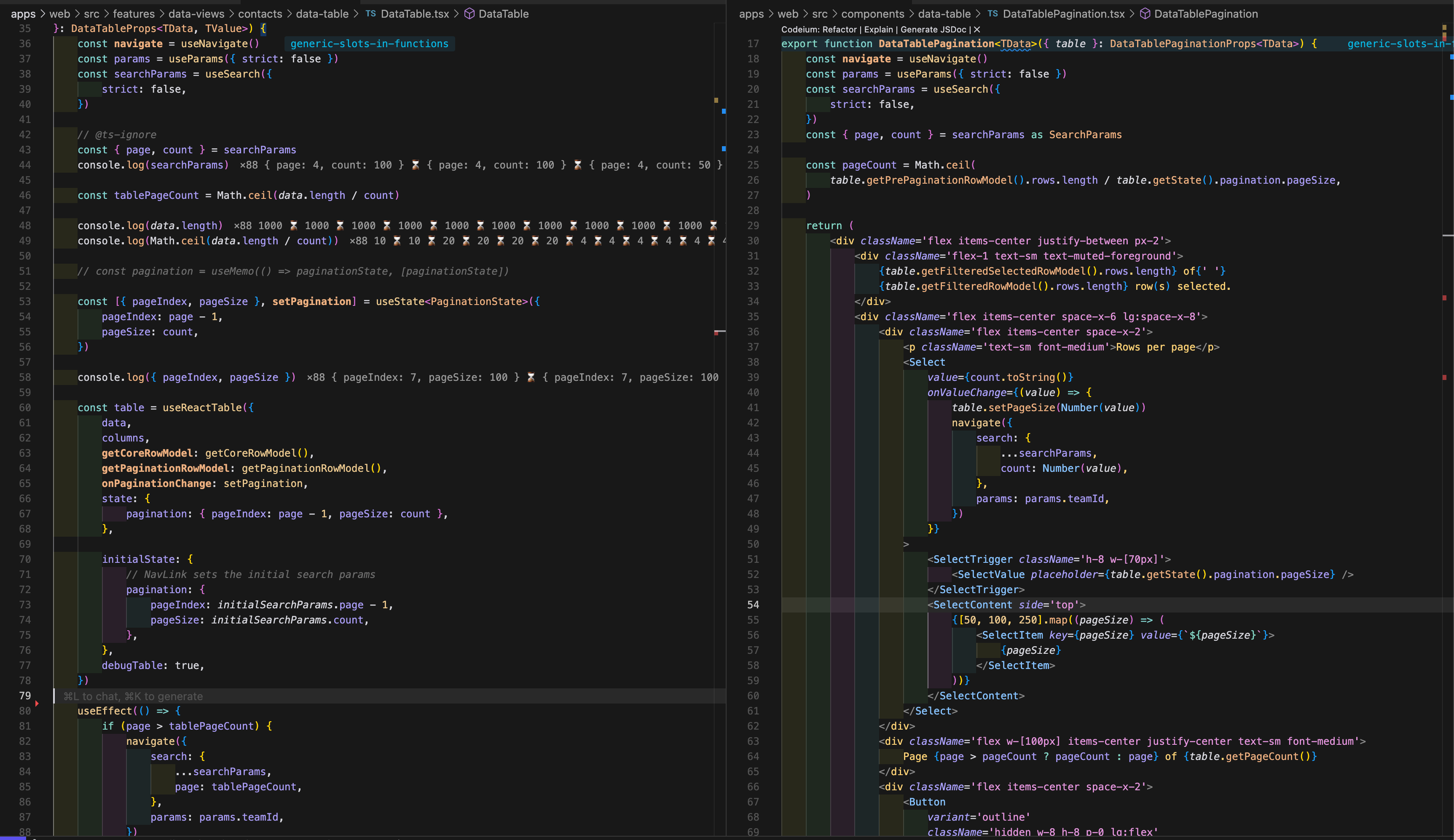The image size is (1454, 840).
Task: Click the DataTablePagination symbol cube icon
Action: click(1145, 13)
